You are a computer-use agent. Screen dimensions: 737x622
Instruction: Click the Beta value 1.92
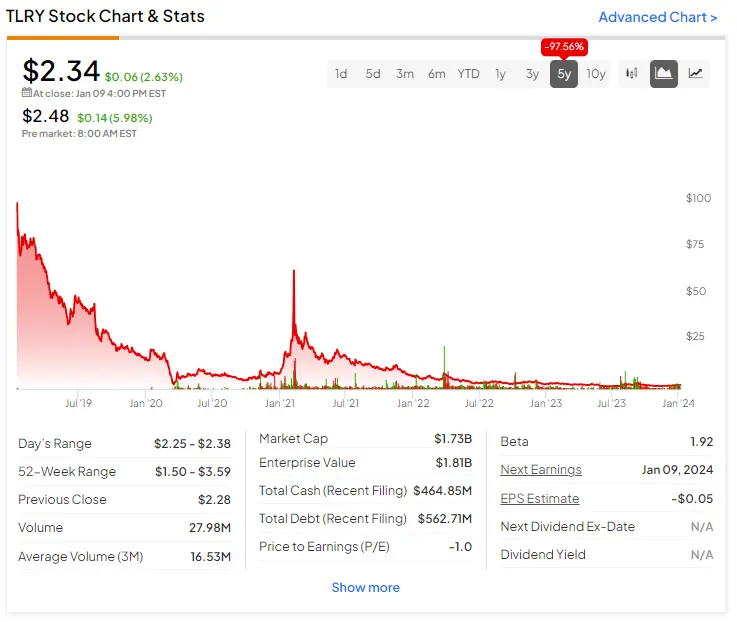click(x=701, y=442)
